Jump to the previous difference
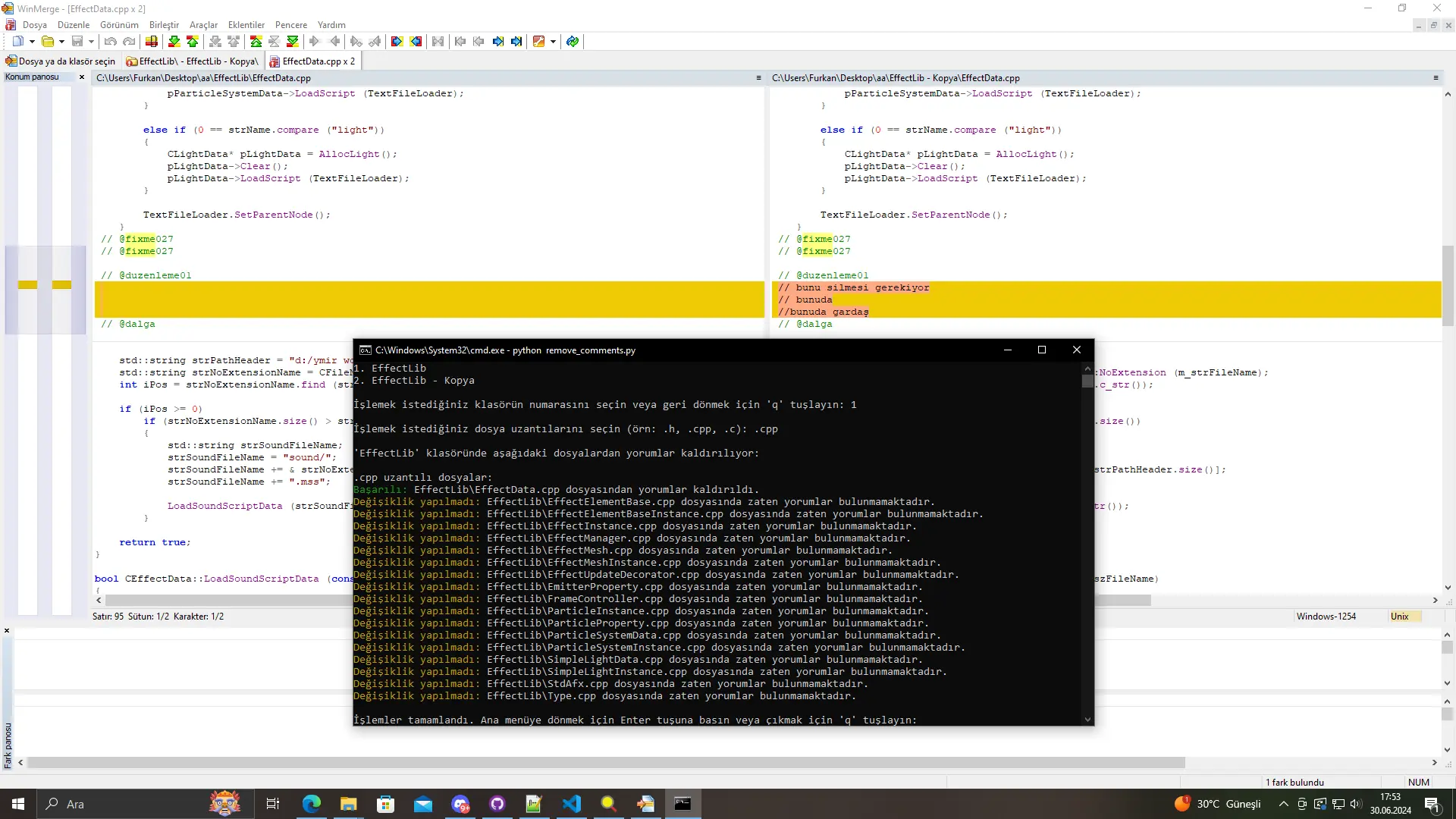The width and height of the screenshot is (1456, 819). tap(193, 42)
